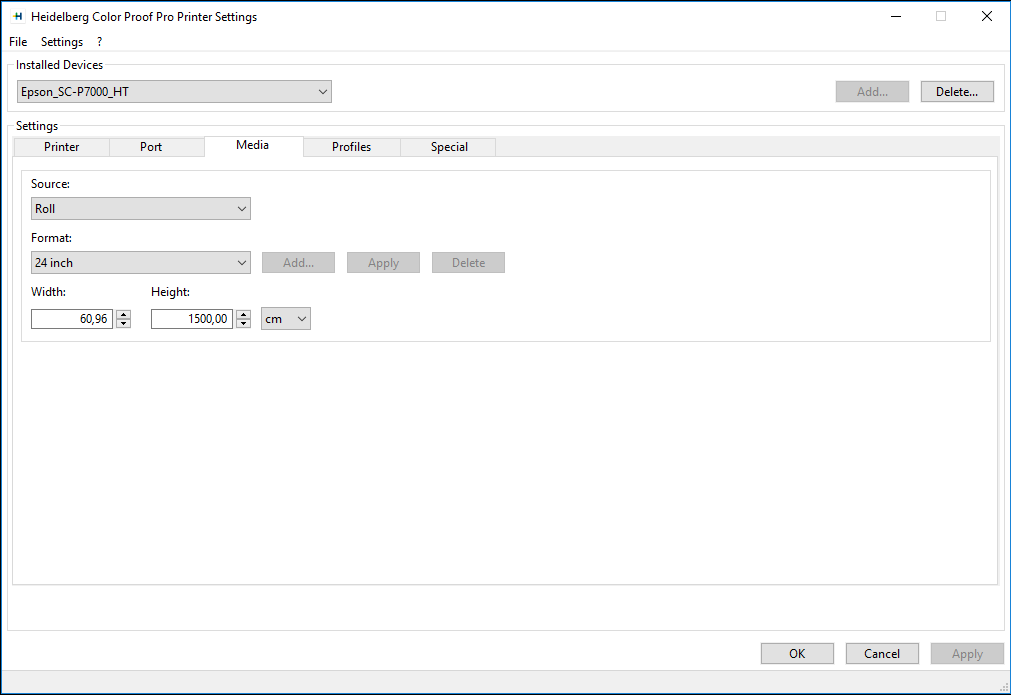
Task: Decrease Height with the down arrow
Action: [x=244, y=324]
